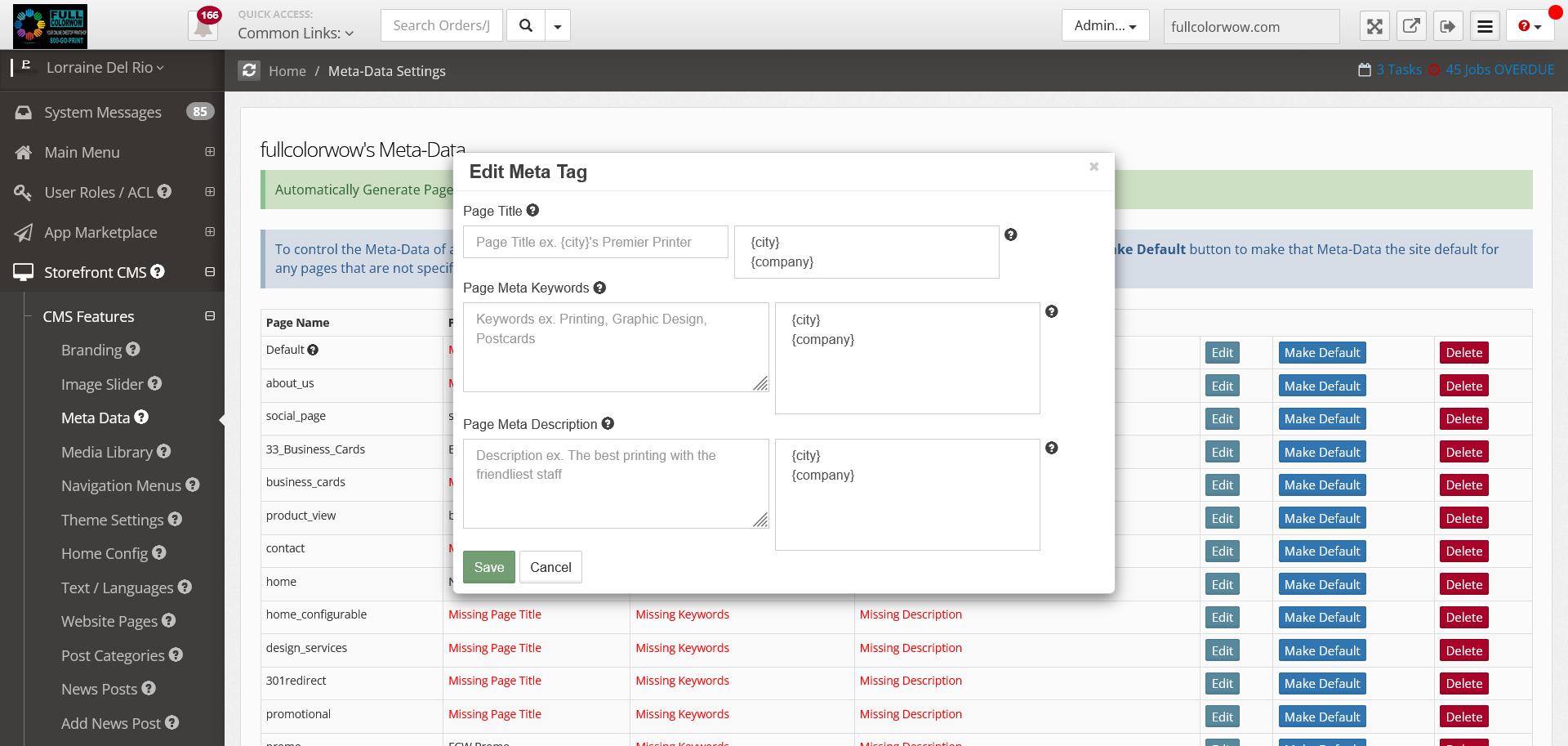Open the Admin dropdown menu
The width and height of the screenshot is (1568, 746).
tap(1105, 26)
